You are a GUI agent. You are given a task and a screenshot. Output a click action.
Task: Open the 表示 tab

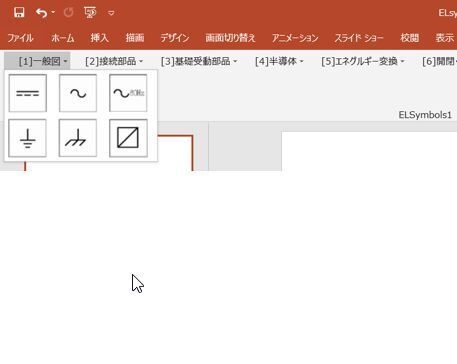click(445, 38)
